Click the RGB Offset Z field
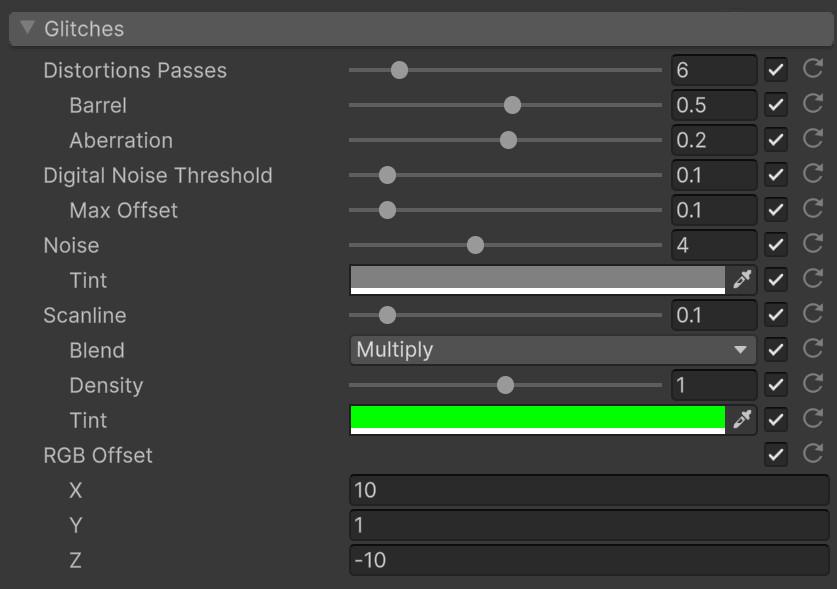837x589 pixels. pos(589,560)
